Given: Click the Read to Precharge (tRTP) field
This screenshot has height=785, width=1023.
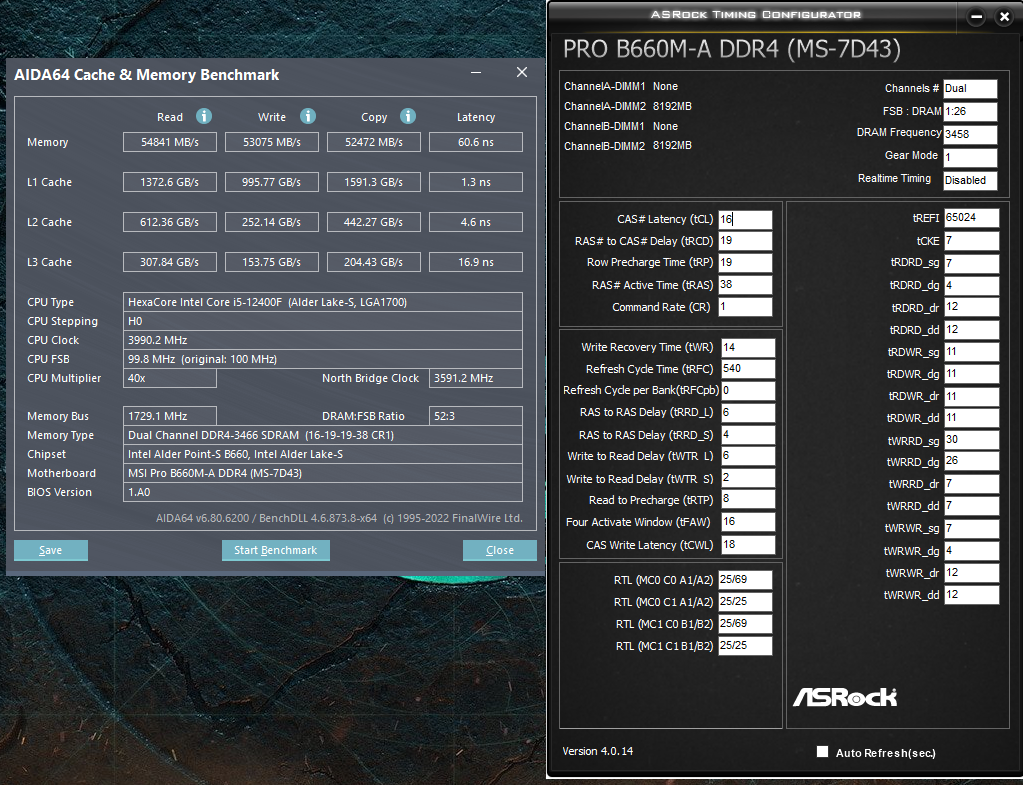Looking at the screenshot, I should tap(748, 499).
